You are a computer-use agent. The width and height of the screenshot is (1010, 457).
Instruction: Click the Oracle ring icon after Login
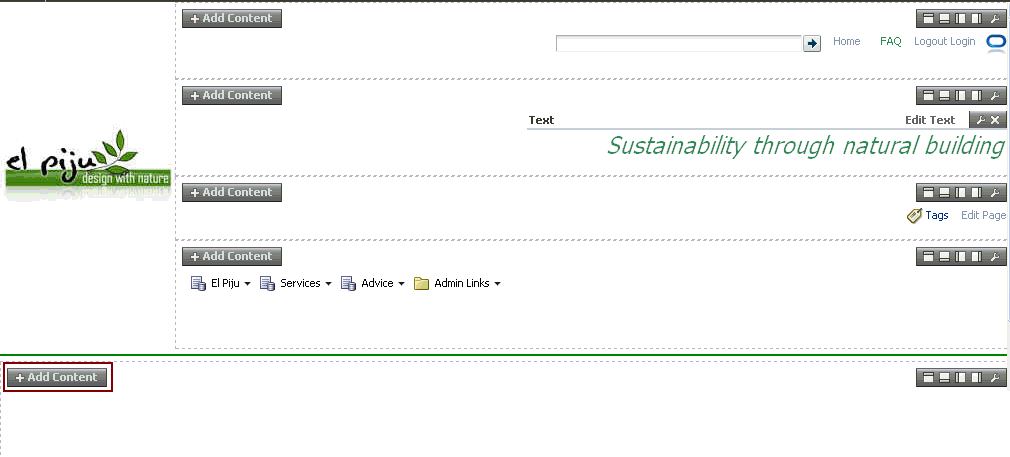point(996,42)
